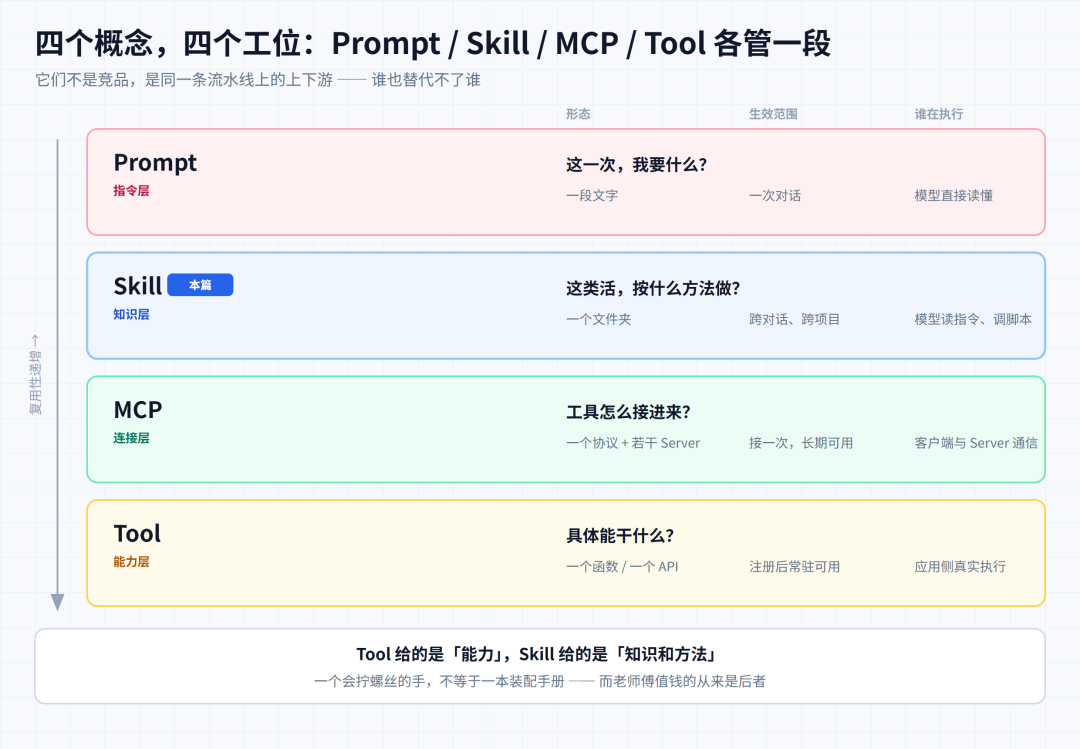This screenshot has height=749, width=1080.
Task: Click the footer sentence 一个会拧螺丝的手
Action: coord(539,681)
